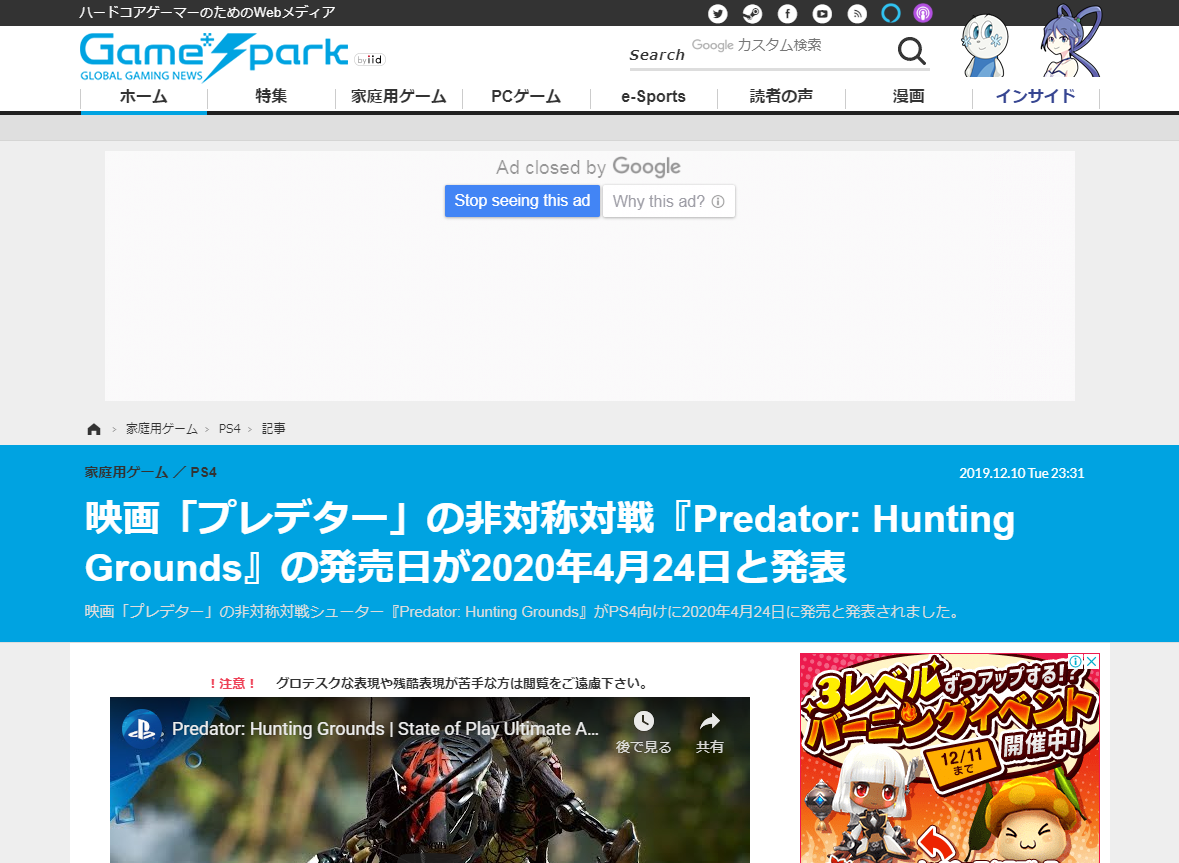Open 記事 breadcrumb link
This screenshot has height=863, width=1179.
pyautogui.click(x=274, y=429)
